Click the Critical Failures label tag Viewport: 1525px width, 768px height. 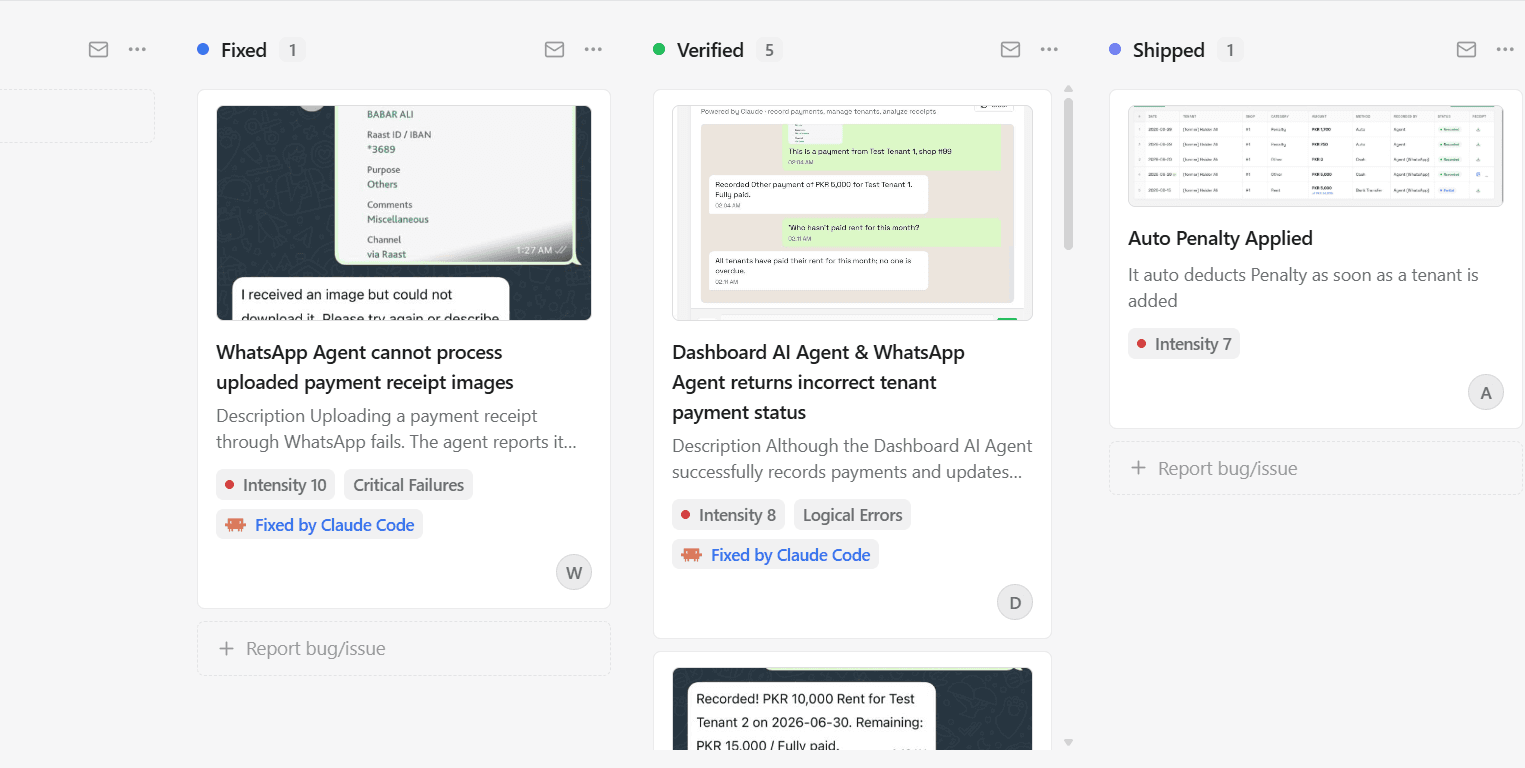408,485
